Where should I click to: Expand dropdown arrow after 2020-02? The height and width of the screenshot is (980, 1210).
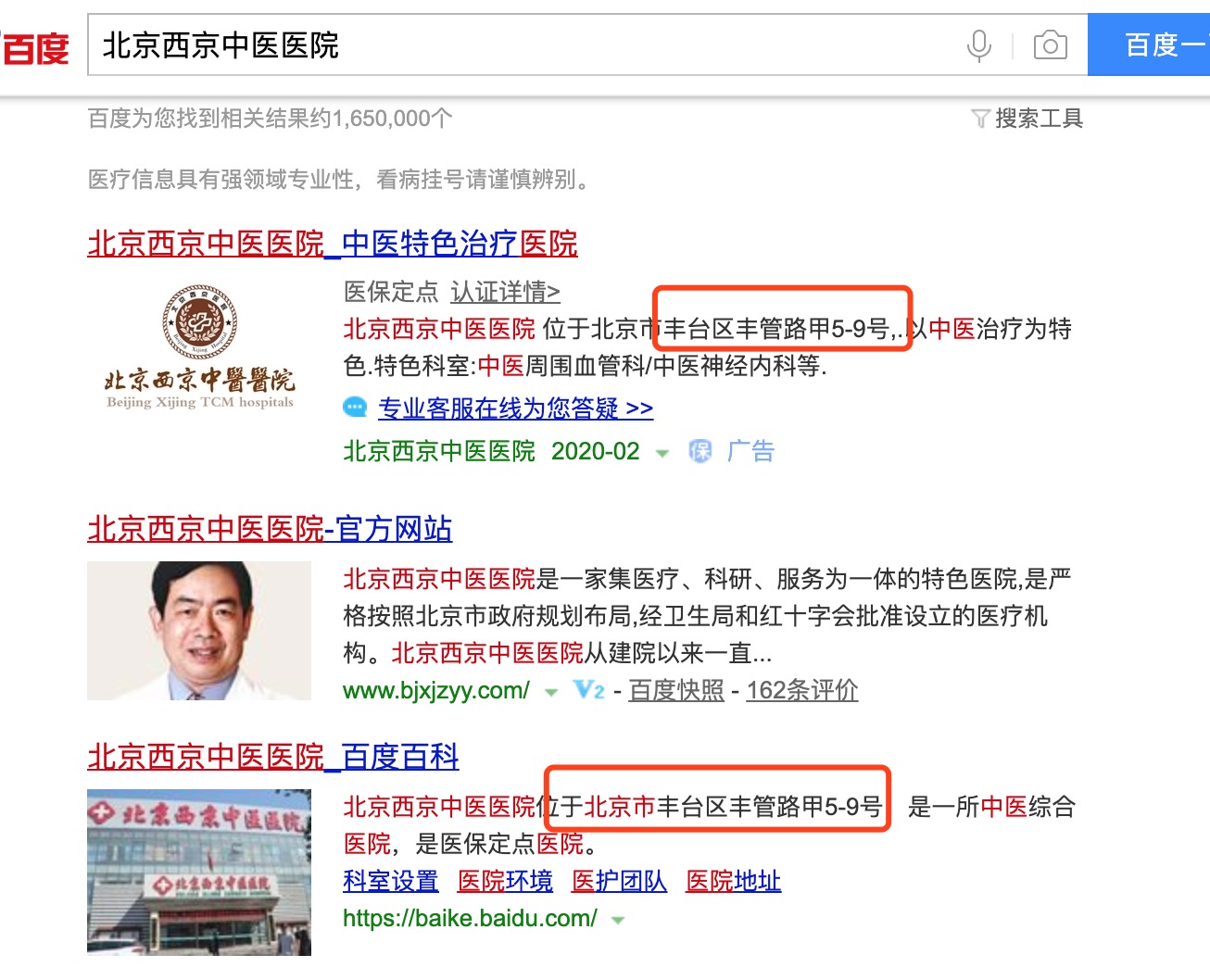coord(662,453)
